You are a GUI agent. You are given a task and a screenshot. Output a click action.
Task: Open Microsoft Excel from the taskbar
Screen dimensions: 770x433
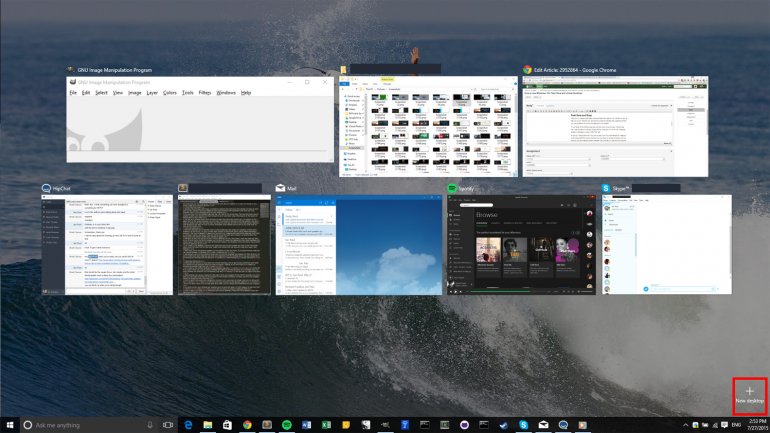click(x=326, y=425)
